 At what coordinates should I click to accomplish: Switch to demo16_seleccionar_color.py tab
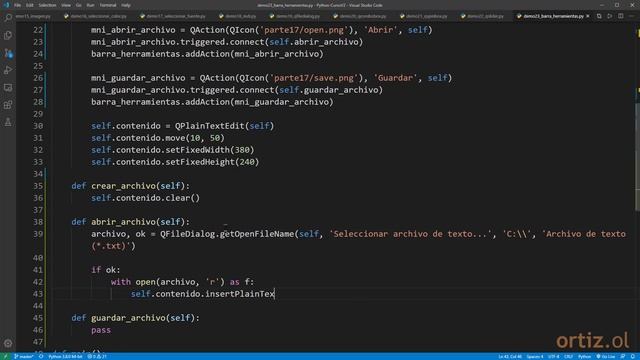tap(96, 16)
